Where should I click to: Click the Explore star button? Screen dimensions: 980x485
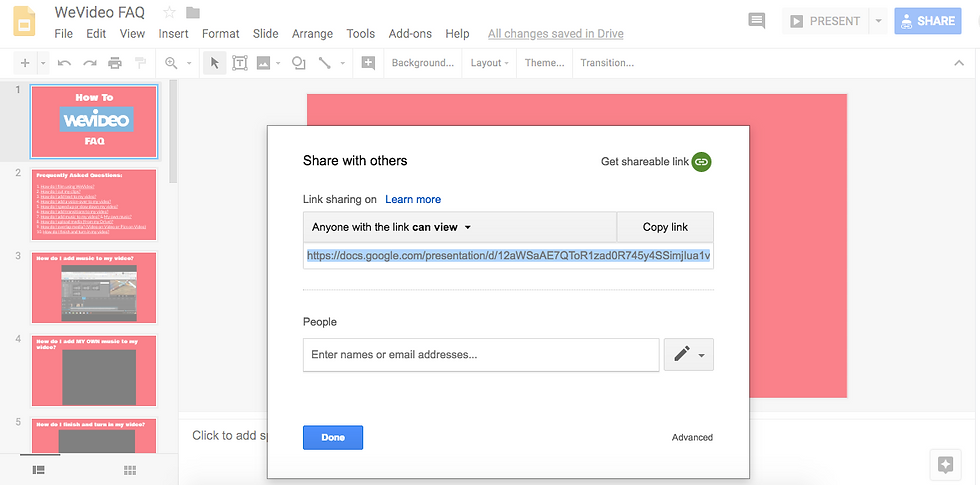945,465
